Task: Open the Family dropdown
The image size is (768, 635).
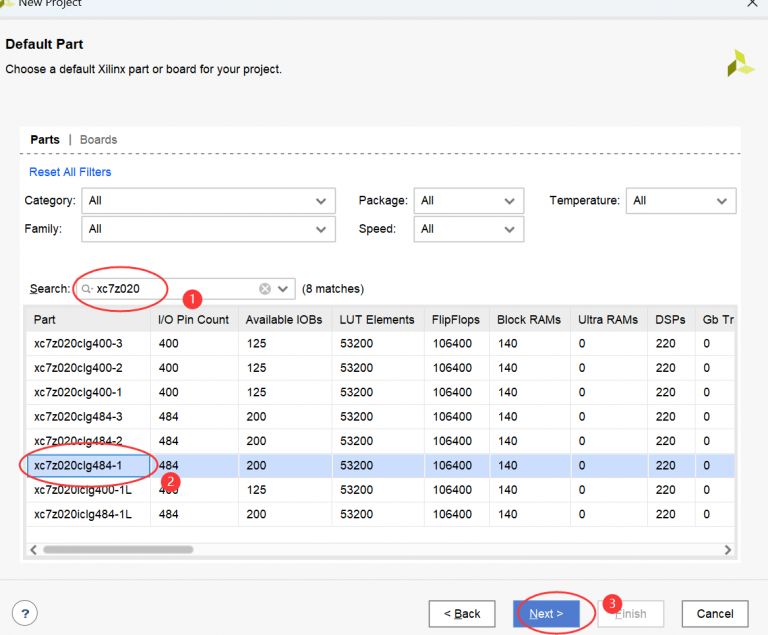Action: point(208,229)
